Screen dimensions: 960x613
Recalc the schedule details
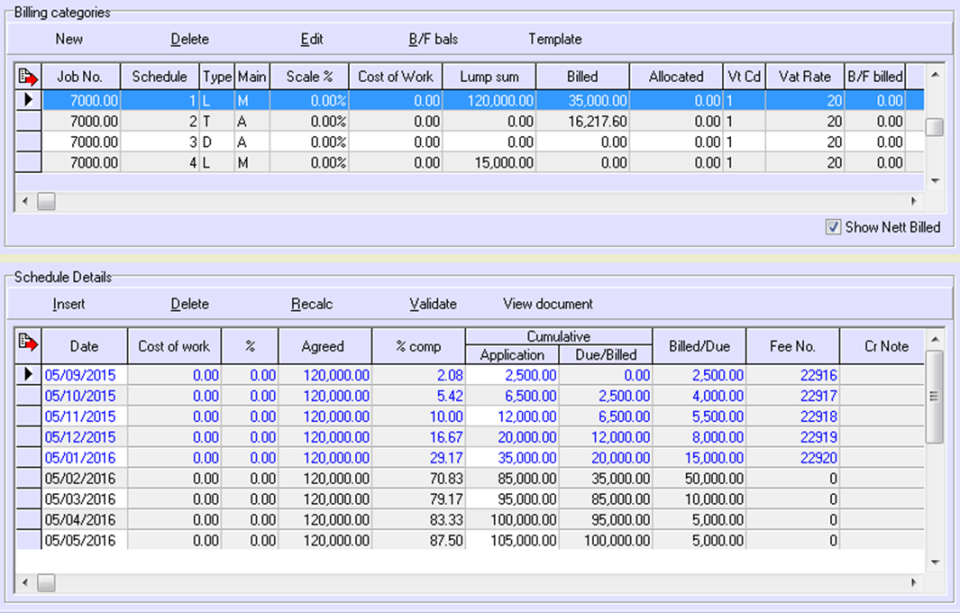point(310,304)
